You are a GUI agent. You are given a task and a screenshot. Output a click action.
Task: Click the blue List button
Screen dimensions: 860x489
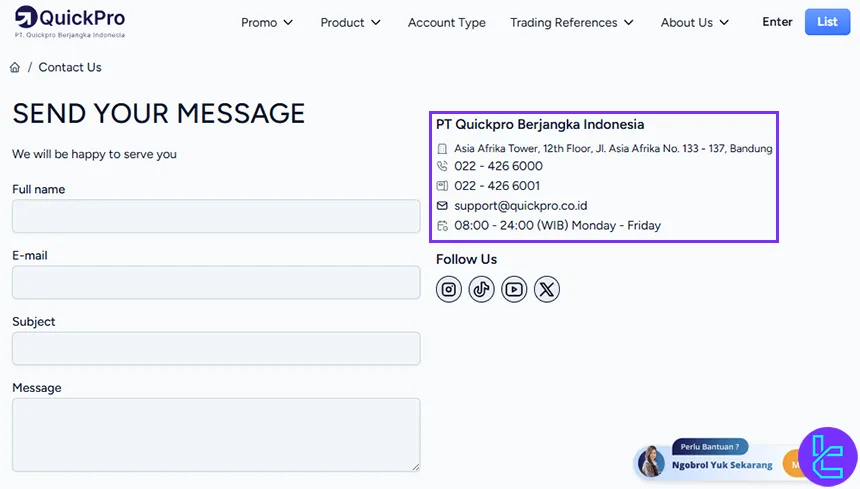[827, 22]
